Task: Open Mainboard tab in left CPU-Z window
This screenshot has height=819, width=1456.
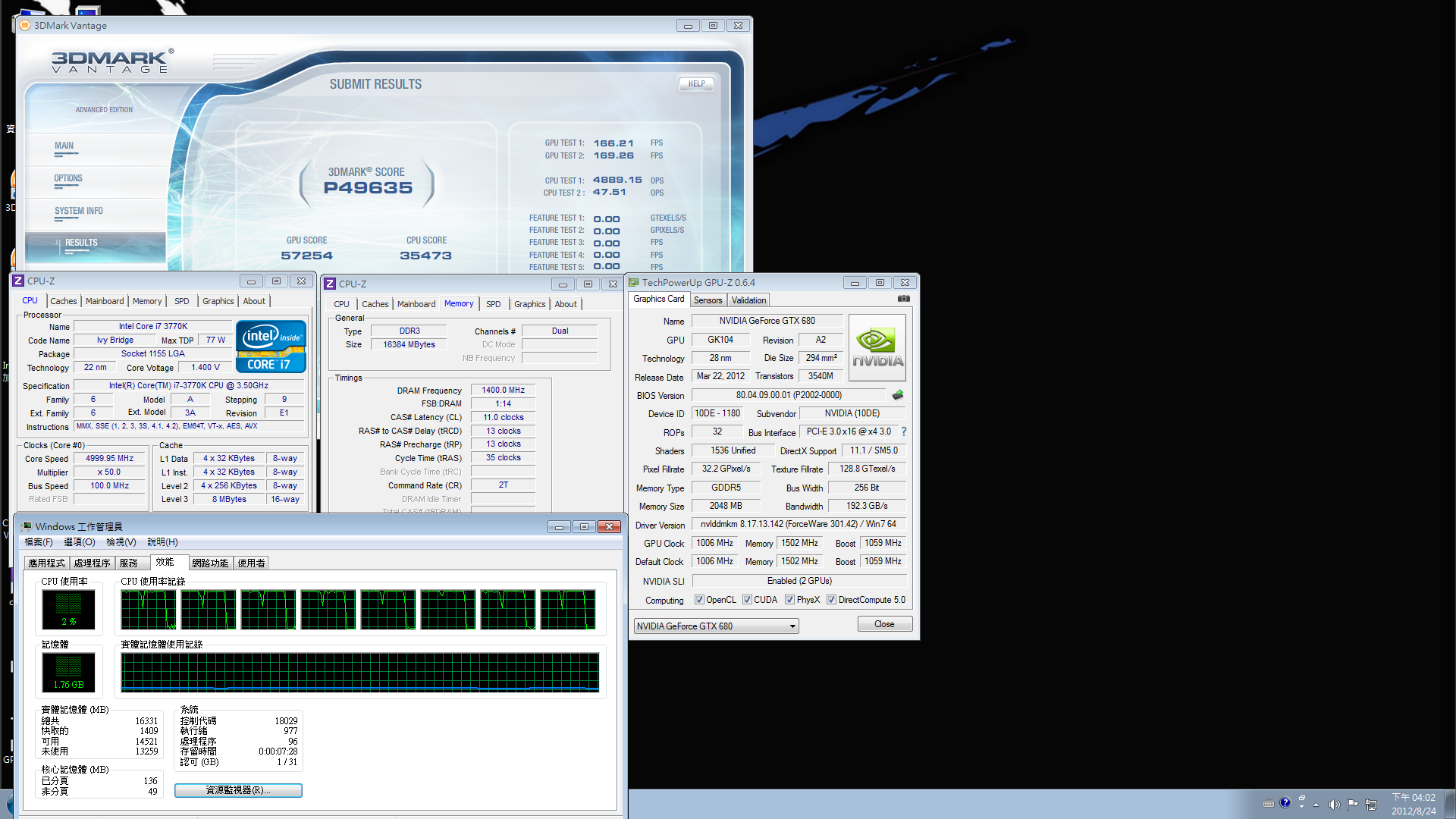Action: [105, 301]
